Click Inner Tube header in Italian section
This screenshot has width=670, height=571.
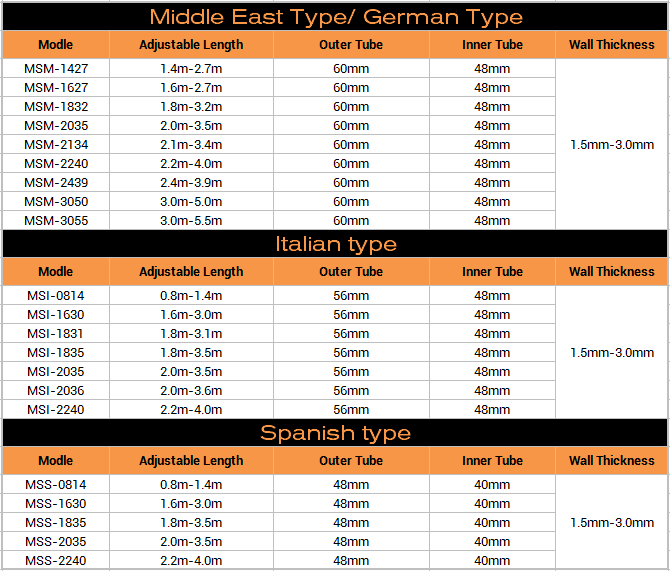click(x=492, y=272)
